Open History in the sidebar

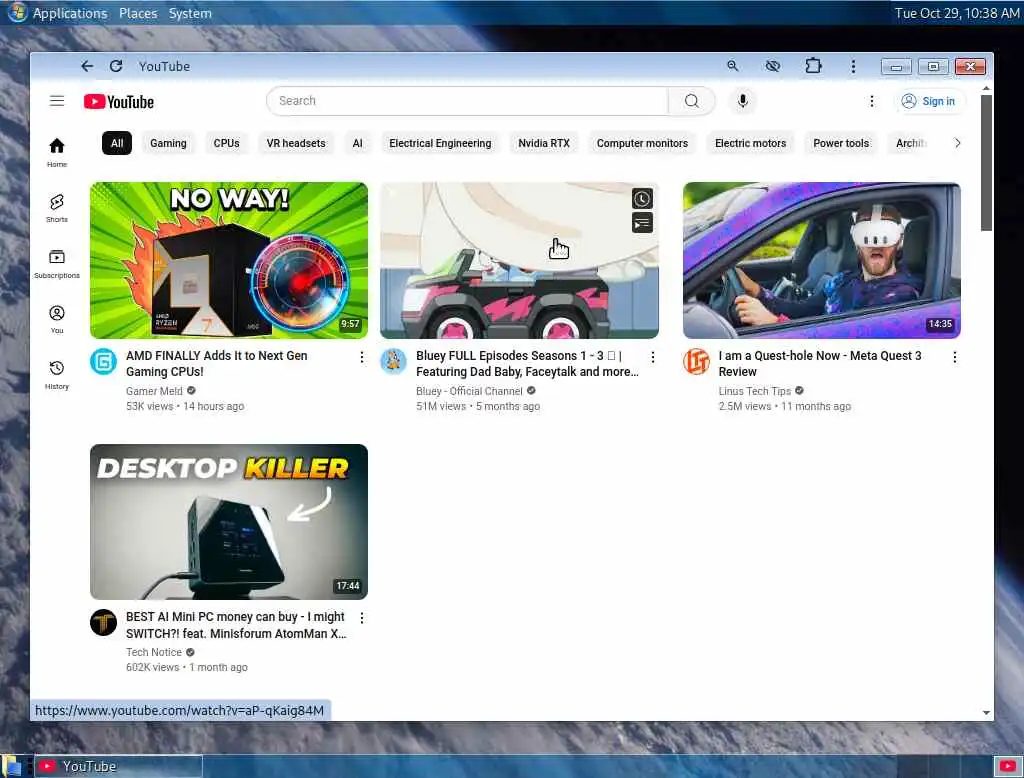click(57, 375)
